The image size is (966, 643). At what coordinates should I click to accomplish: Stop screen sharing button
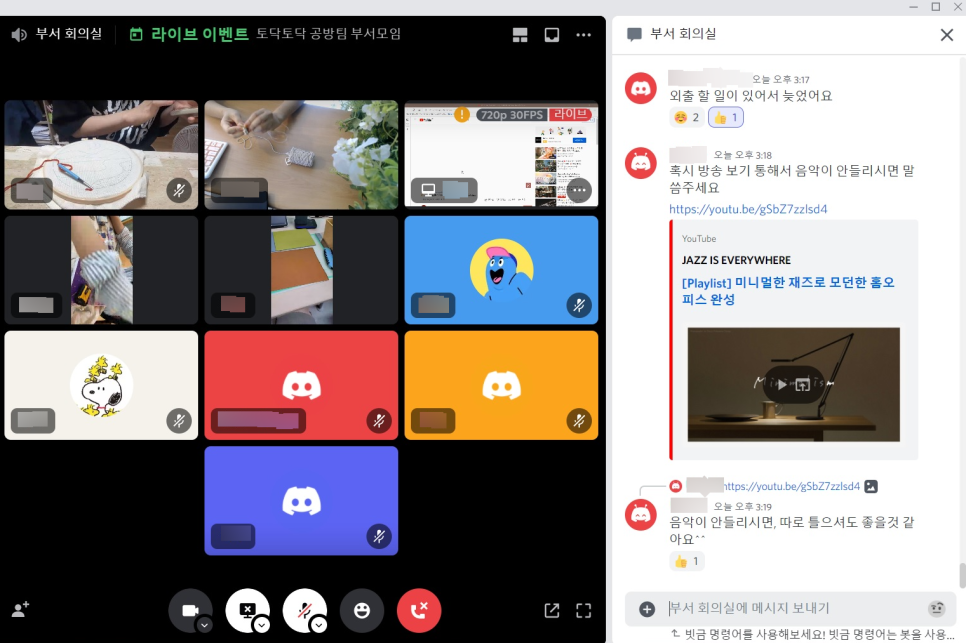coord(247,610)
